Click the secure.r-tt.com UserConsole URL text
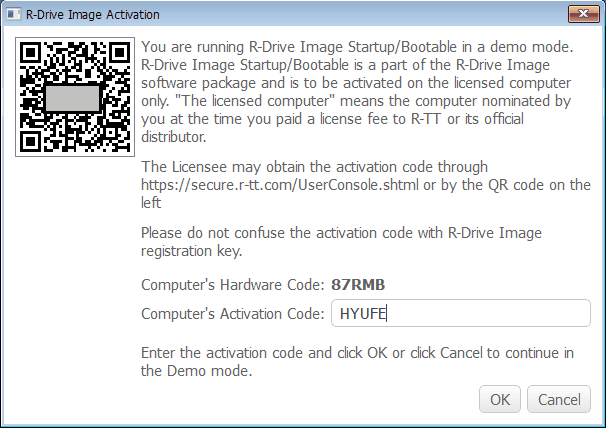The height and width of the screenshot is (428, 606). [x=279, y=185]
